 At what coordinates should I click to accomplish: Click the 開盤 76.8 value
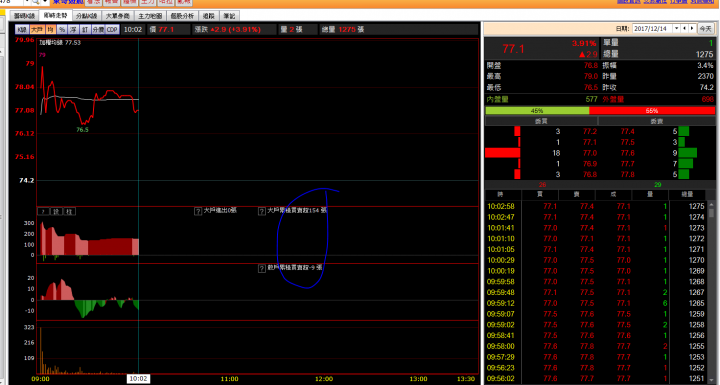591,66
